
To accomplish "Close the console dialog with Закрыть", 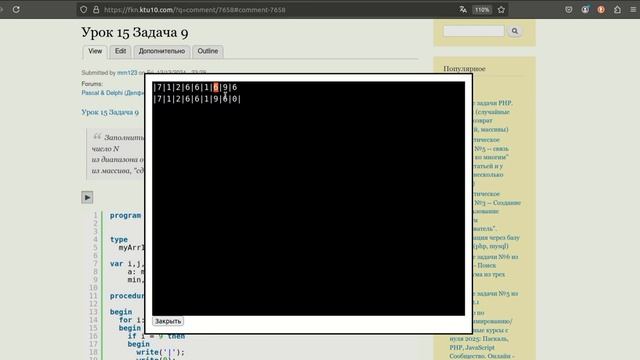I will (x=168, y=321).
